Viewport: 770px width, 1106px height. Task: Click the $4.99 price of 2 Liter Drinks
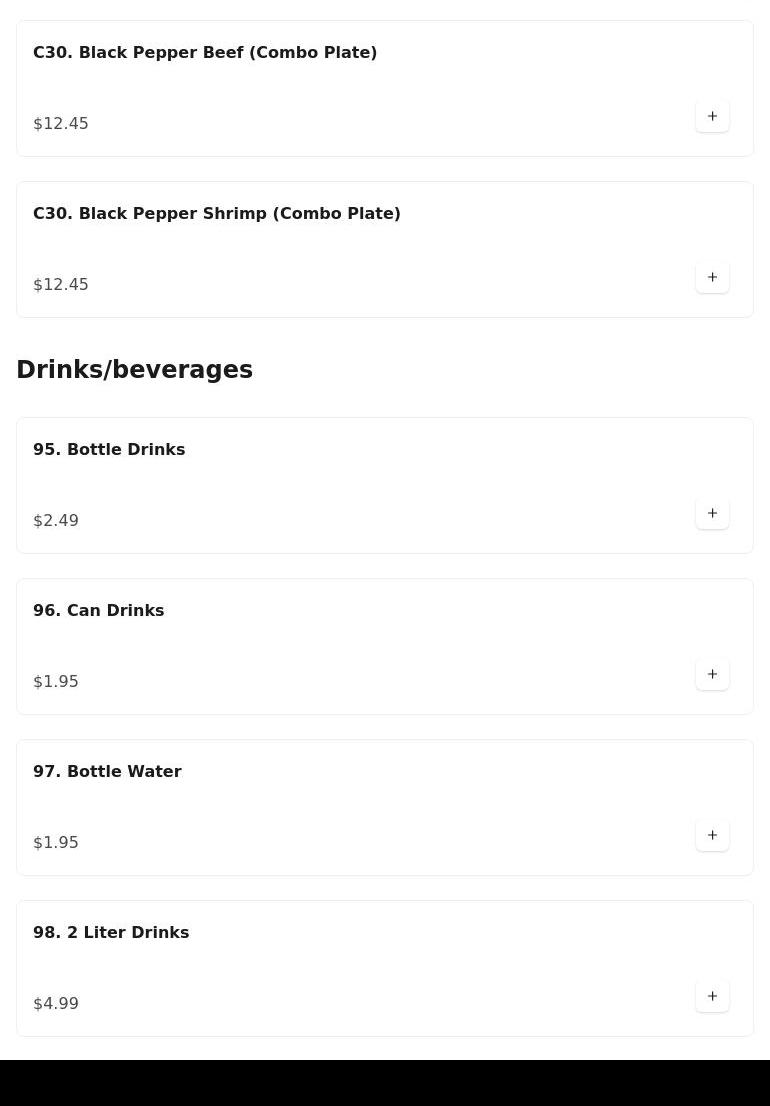56,1004
